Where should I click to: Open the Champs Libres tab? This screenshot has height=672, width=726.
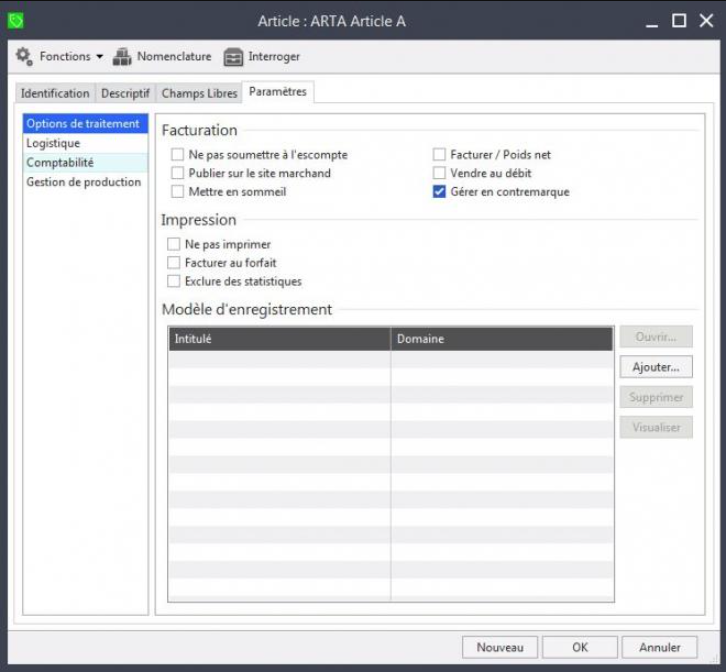click(199, 93)
